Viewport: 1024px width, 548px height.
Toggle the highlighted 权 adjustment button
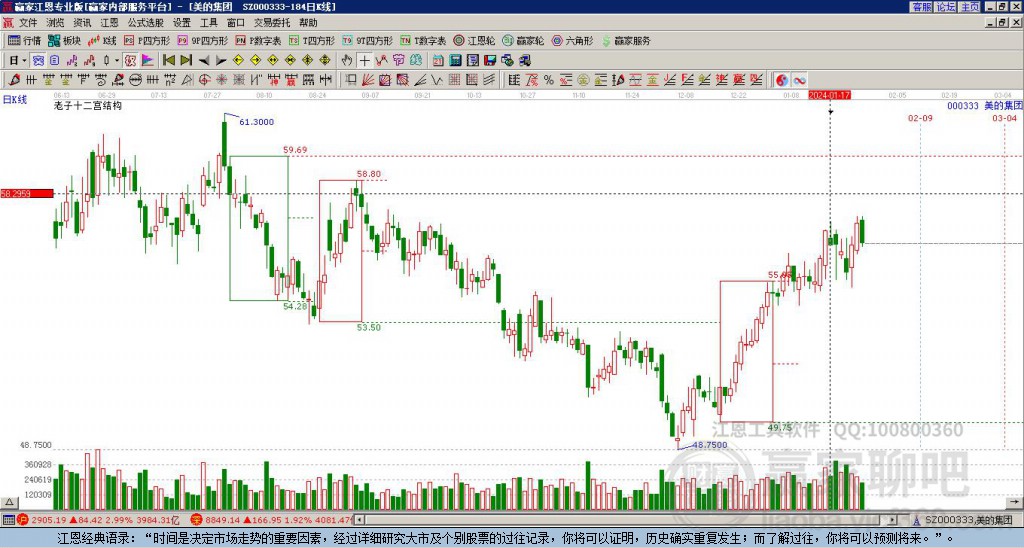coord(130,60)
